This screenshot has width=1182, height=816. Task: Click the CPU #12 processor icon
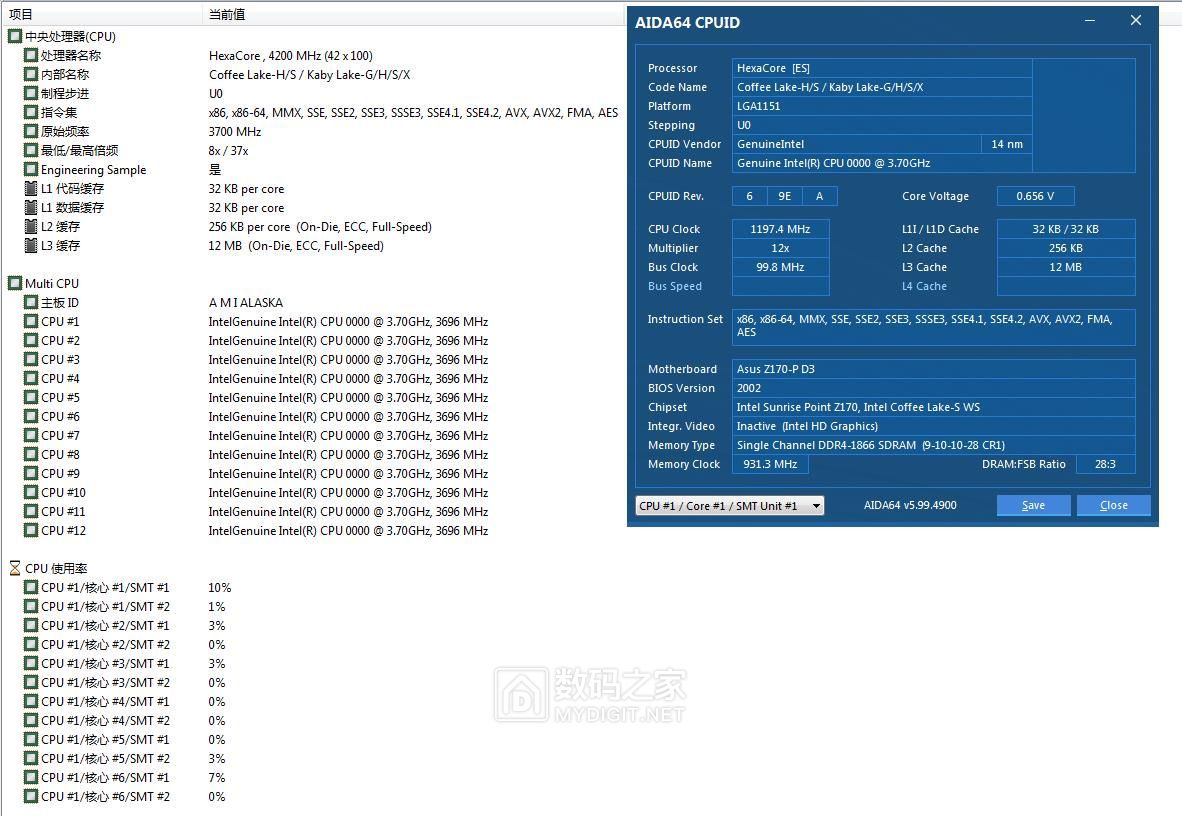(30, 530)
